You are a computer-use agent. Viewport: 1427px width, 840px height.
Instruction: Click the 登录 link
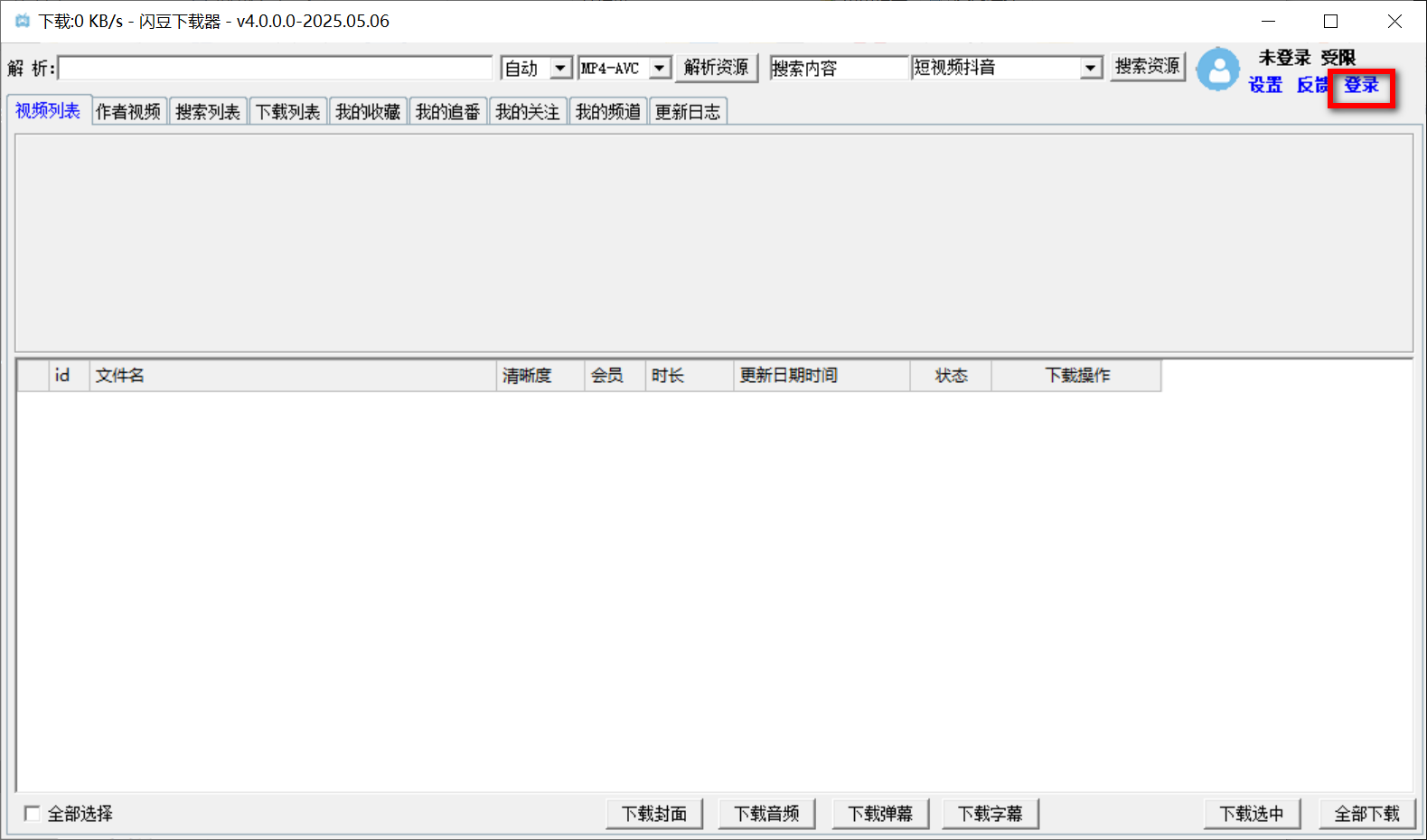1361,85
